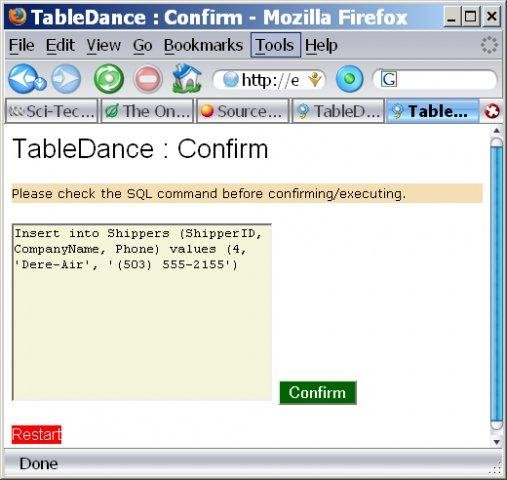Open the File menu
507x480 pixels.
22,45
